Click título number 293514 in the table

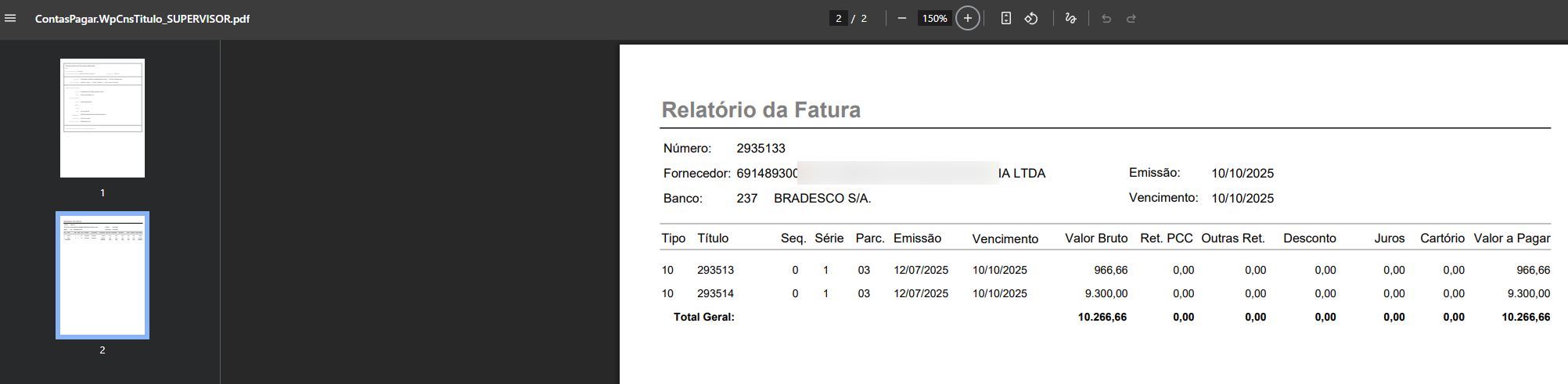coord(715,293)
